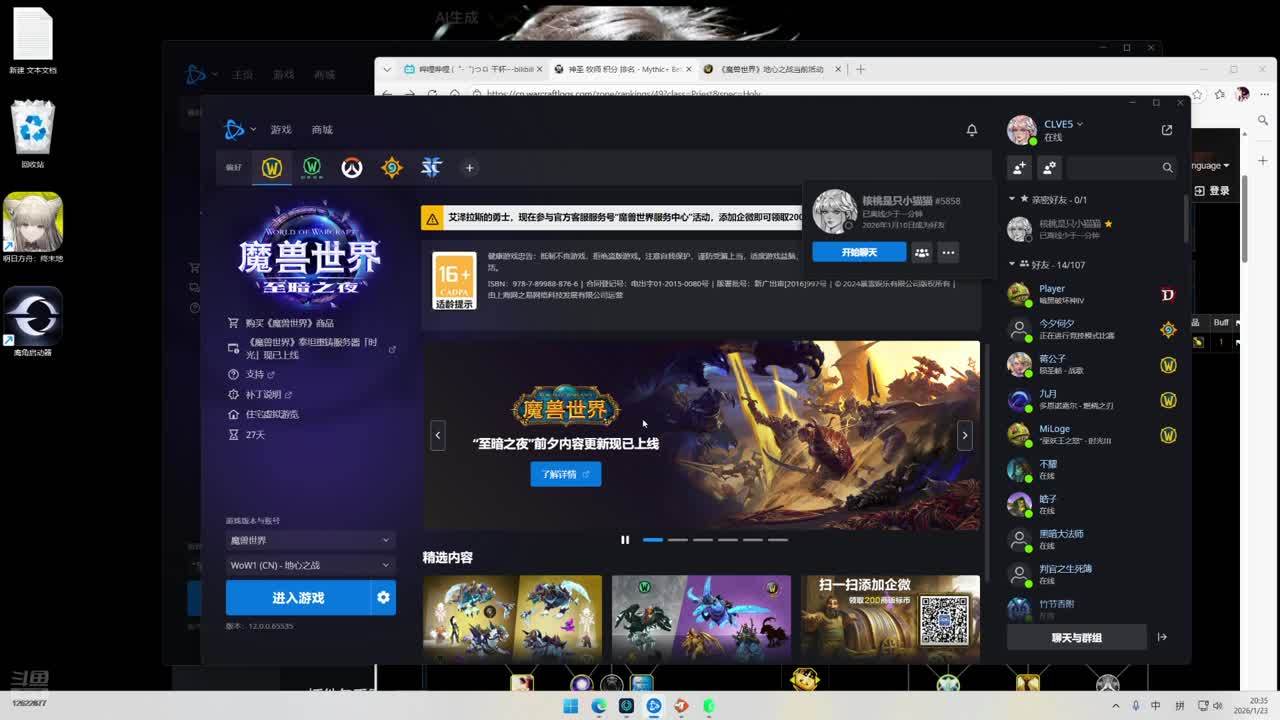Select friend 黑暗大法师 in the friends list
Screen dimensions: 1280x720
tap(1092, 539)
